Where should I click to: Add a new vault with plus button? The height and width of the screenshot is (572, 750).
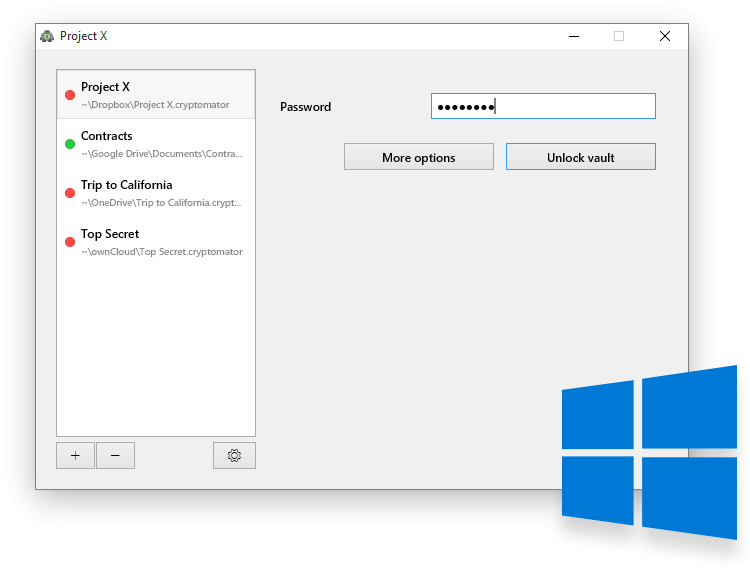[x=75, y=456]
